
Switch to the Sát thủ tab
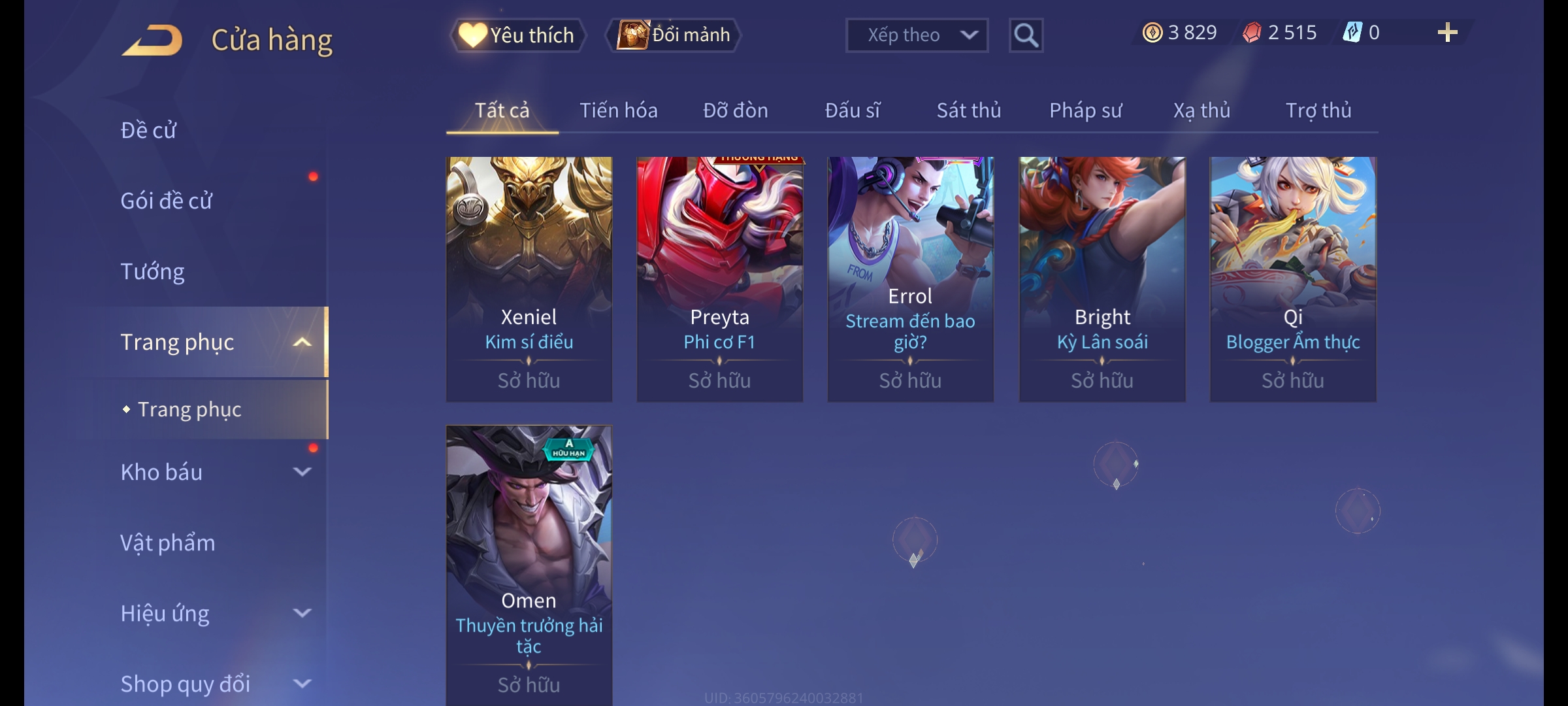point(969,110)
